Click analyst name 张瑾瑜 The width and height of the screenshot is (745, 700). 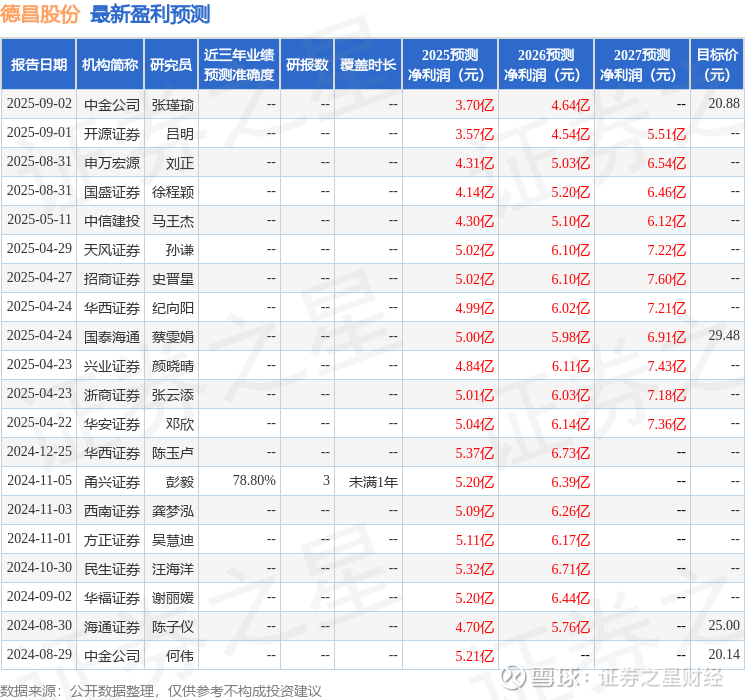point(173,105)
